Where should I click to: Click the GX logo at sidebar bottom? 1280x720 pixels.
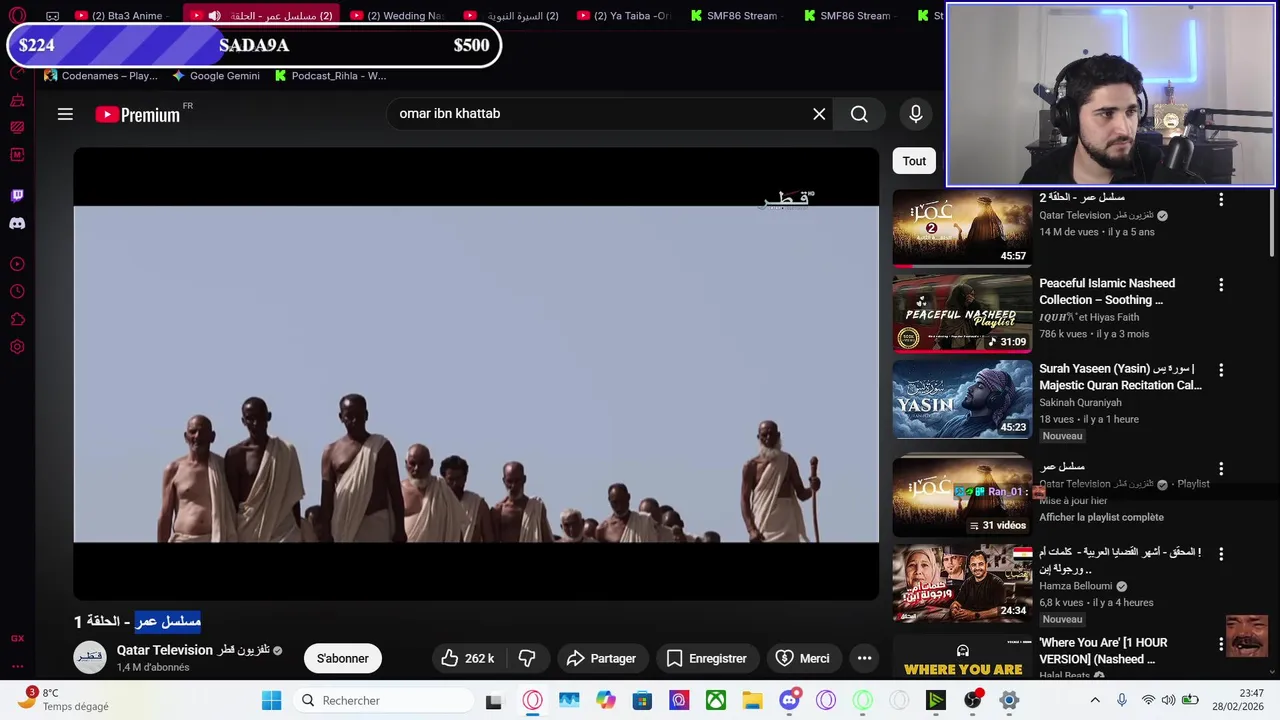pos(17,638)
